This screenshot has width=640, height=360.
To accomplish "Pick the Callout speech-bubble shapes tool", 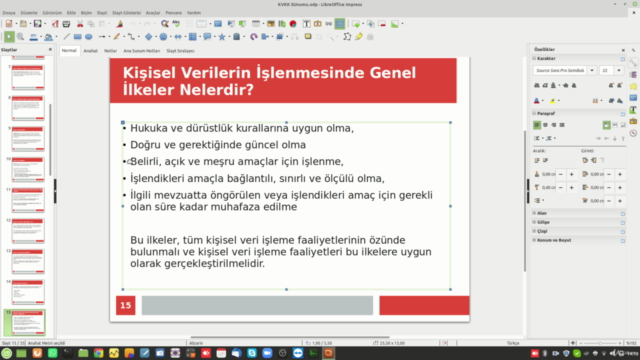I will 207,37.
